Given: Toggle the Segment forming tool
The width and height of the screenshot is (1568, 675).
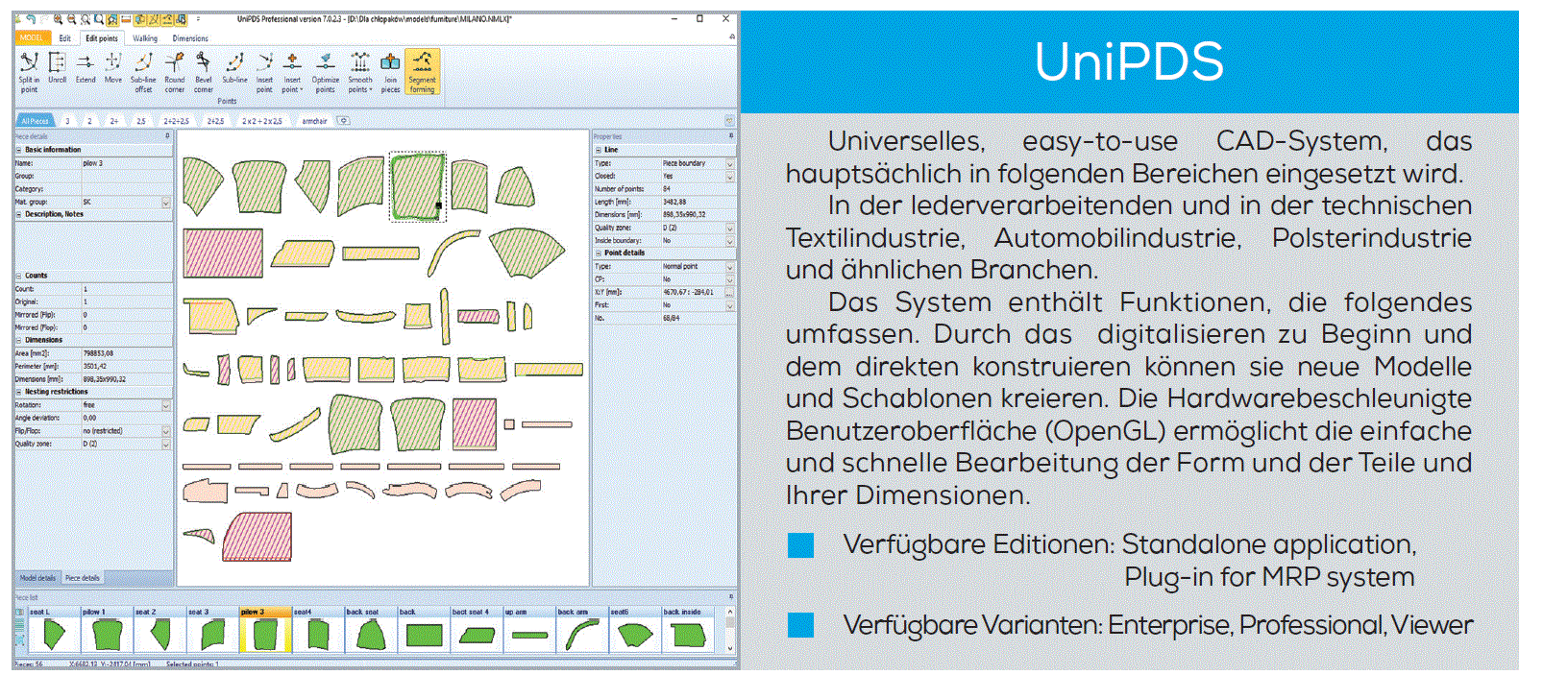Looking at the screenshot, I should (422, 72).
